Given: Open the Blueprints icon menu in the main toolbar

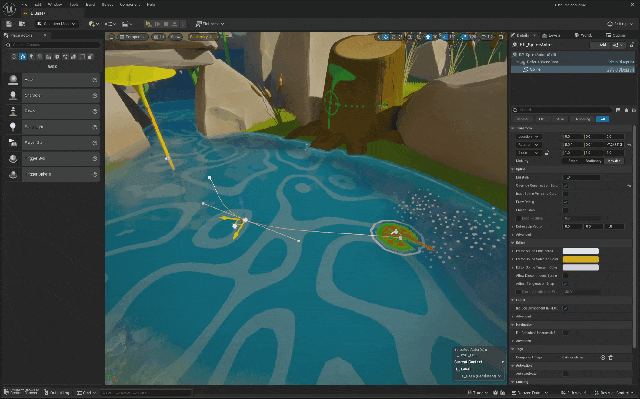Looking at the screenshot, I should pos(110,24).
